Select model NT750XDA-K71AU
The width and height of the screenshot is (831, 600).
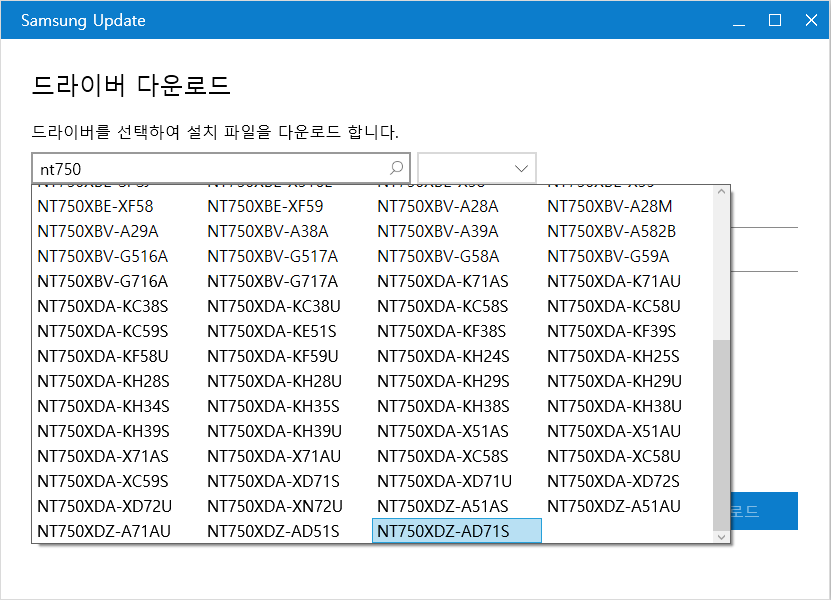pos(614,281)
